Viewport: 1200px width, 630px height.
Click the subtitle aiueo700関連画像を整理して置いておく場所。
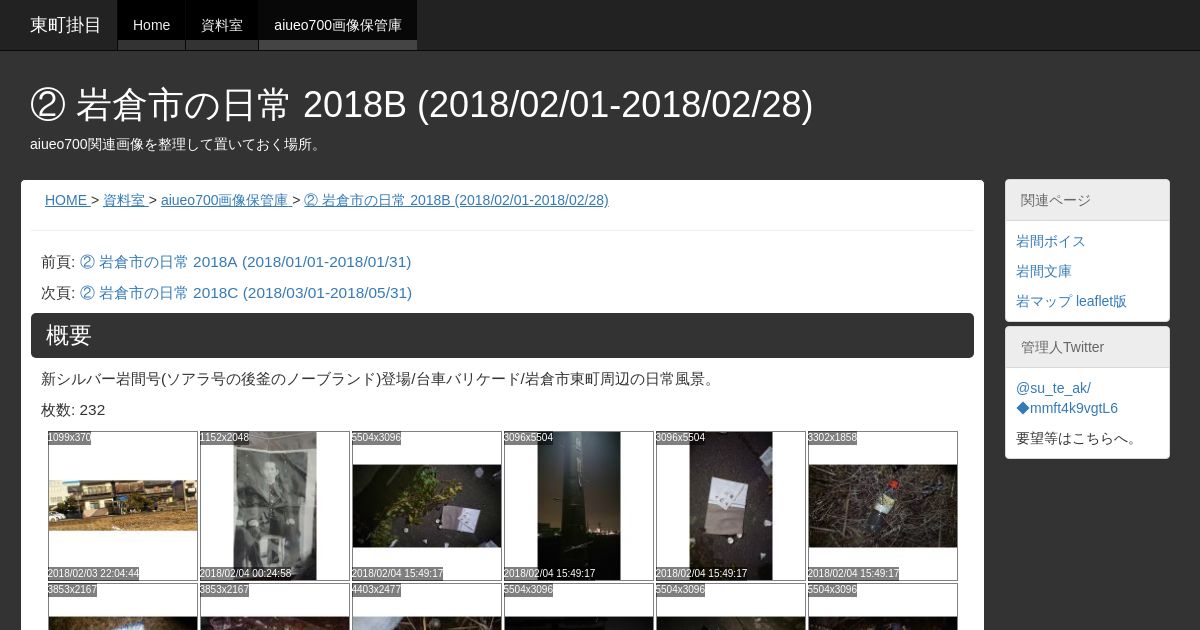tap(177, 144)
